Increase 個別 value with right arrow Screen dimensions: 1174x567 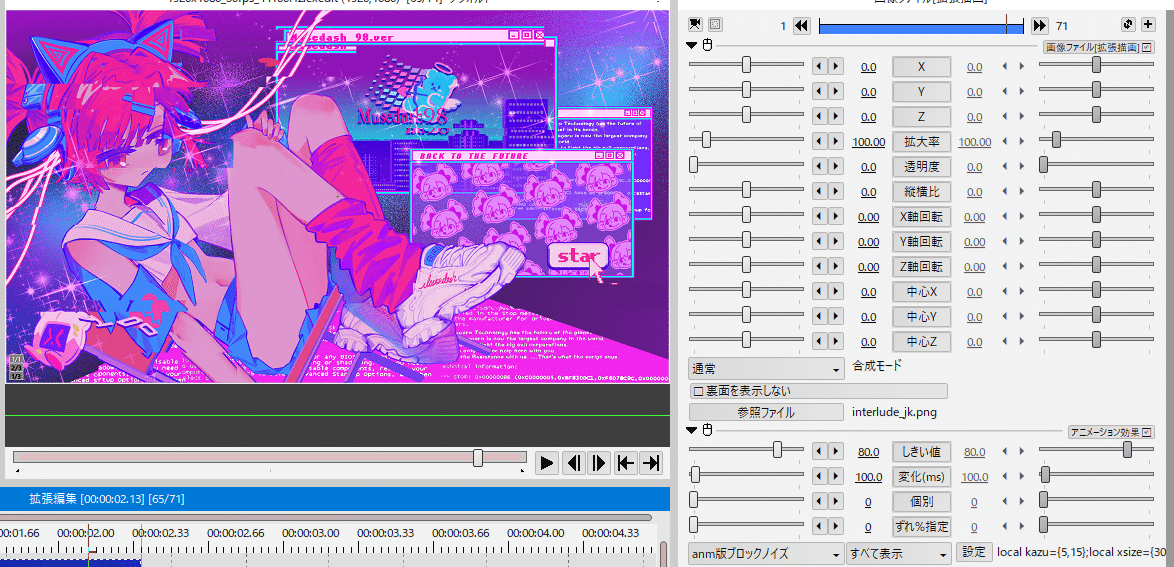pos(836,502)
